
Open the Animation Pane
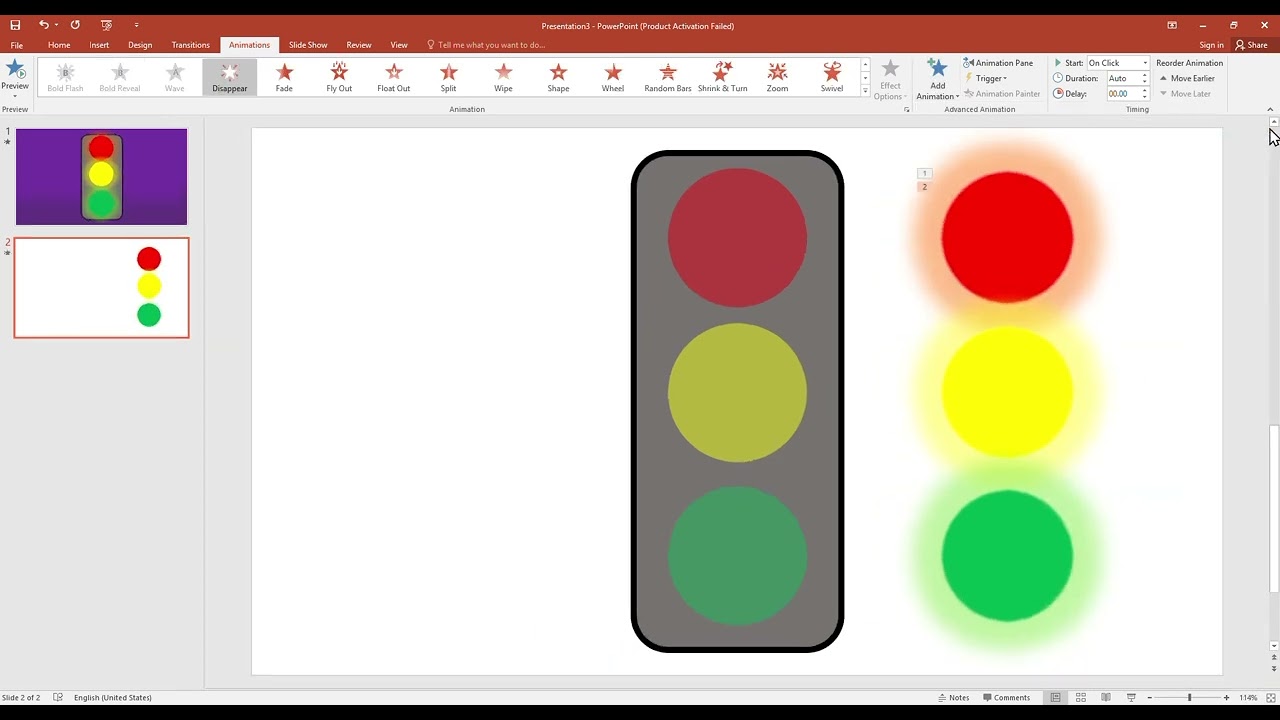point(998,63)
